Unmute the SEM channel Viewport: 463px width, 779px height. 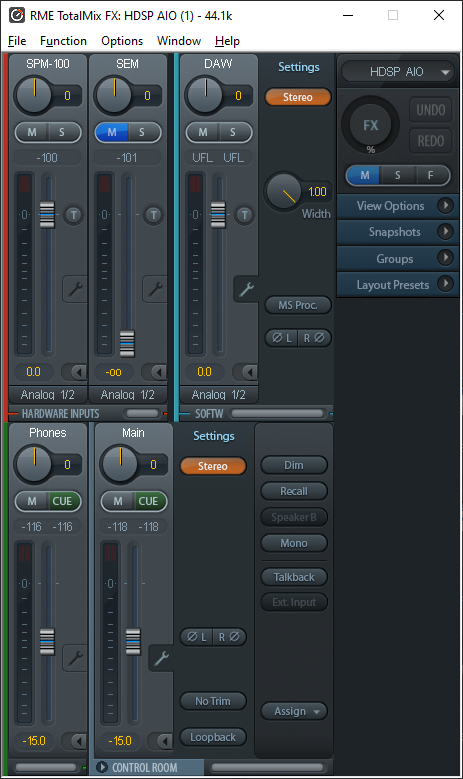pyautogui.click(x=112, y=132)
